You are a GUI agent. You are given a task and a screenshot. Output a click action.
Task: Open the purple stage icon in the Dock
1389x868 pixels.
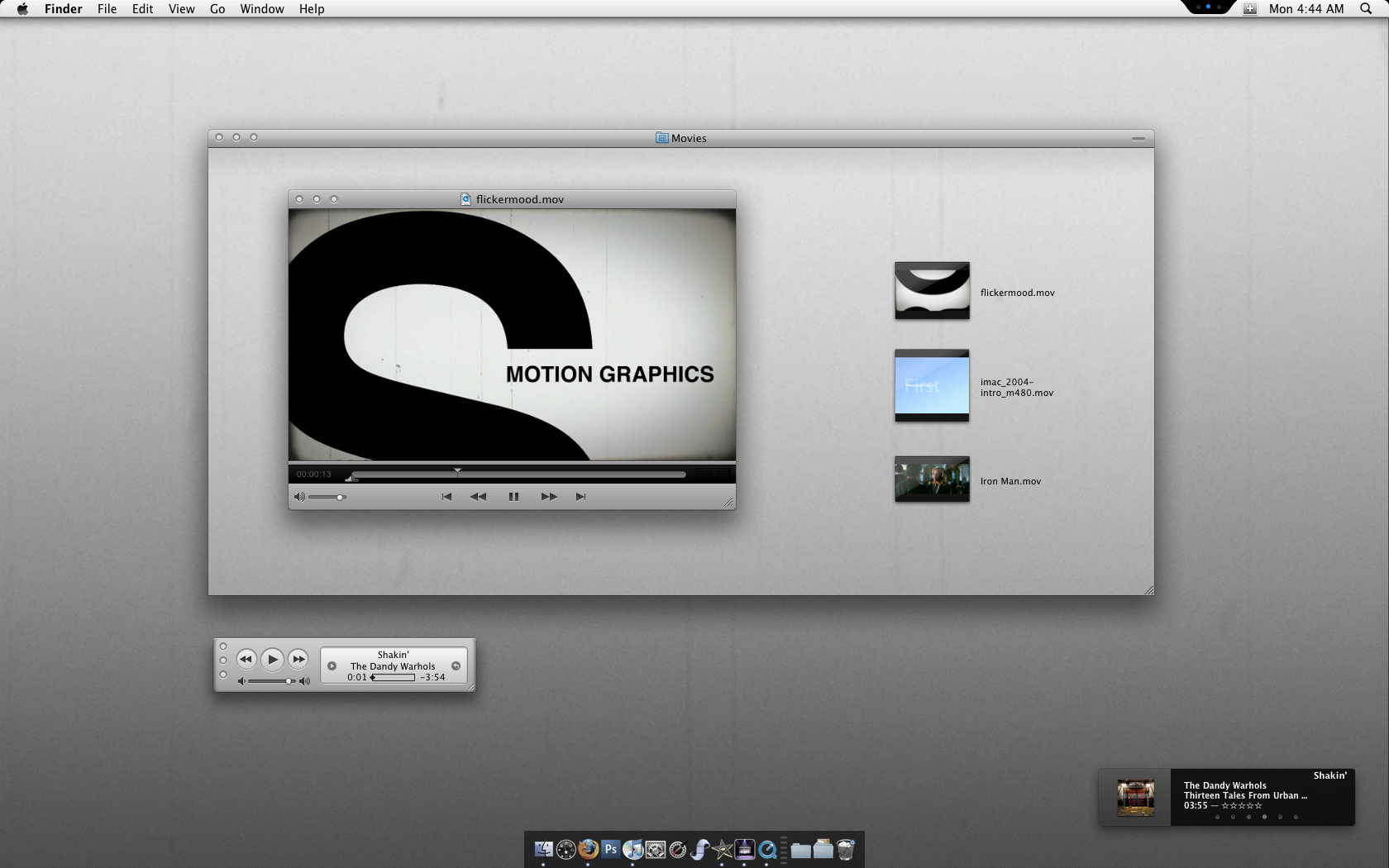[x=744, y=849]
